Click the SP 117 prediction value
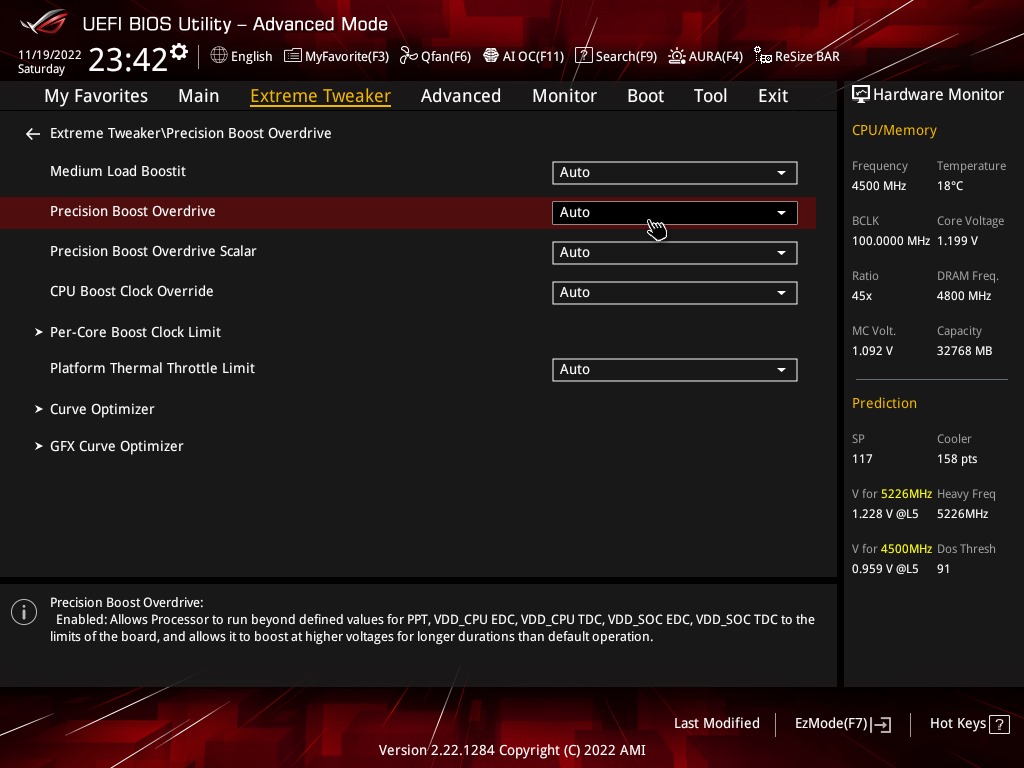This screenshot has width=1024, height=768. point(862,458)
